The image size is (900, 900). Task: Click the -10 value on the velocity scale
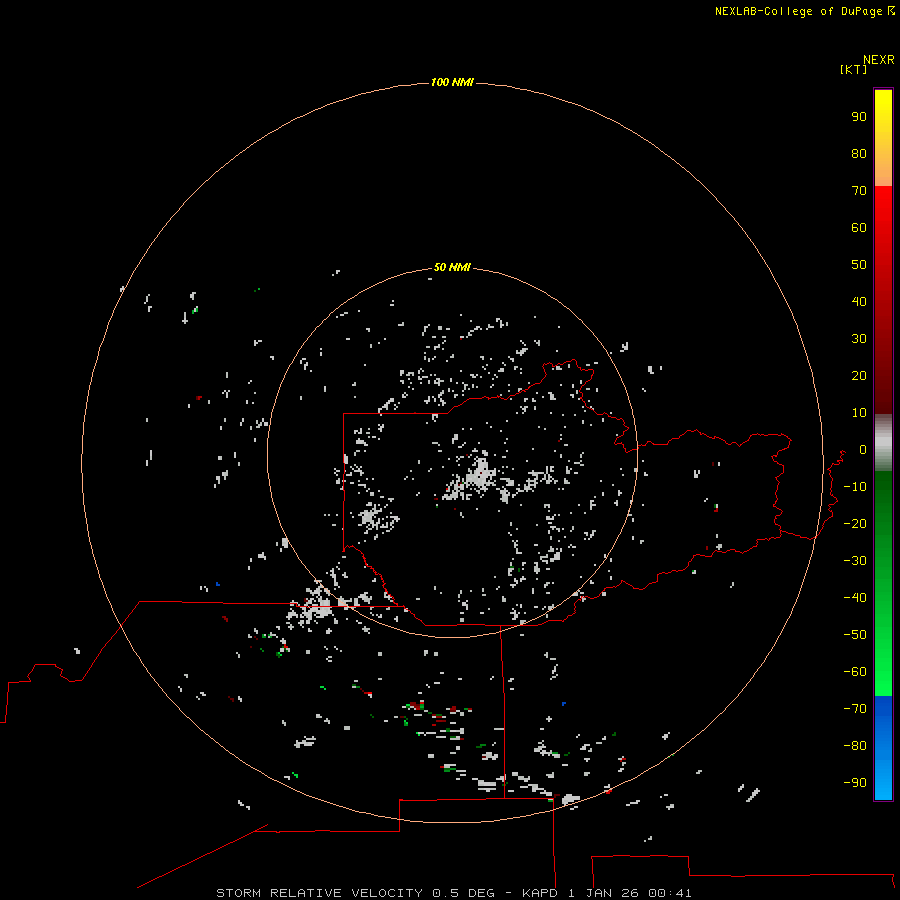(x=855, y=487)
